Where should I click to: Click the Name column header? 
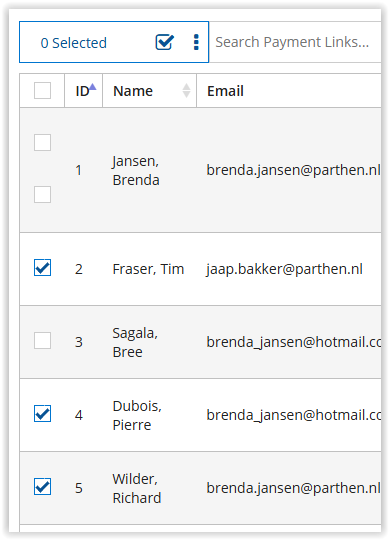click(x=133, y=91)
